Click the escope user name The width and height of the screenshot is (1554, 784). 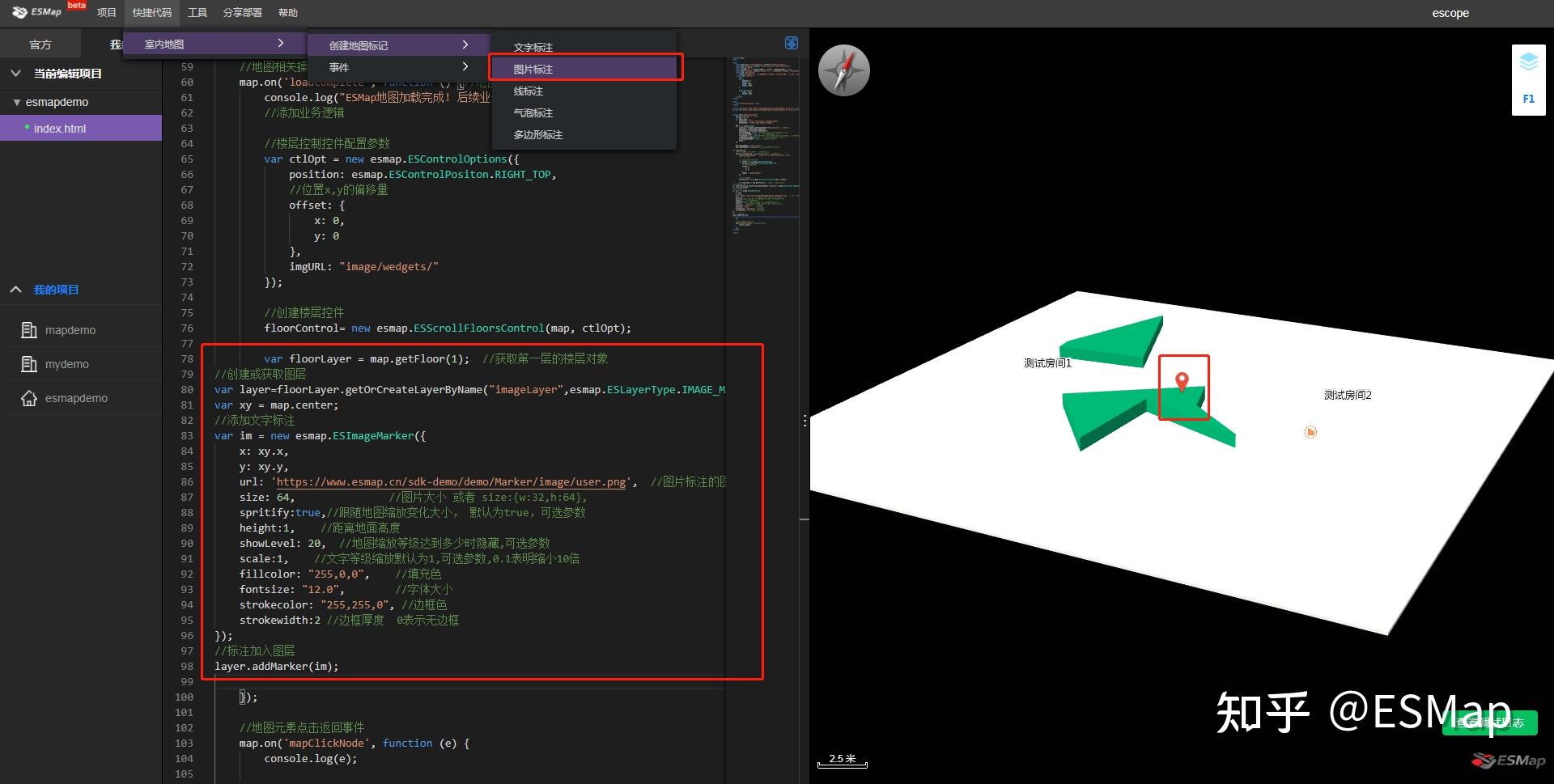(1450, 13)
